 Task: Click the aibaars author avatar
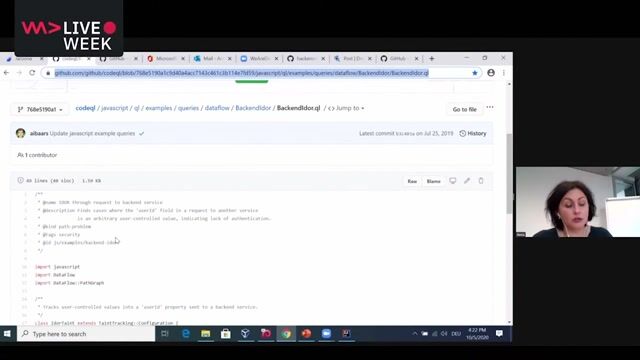[x=20, y=133]
